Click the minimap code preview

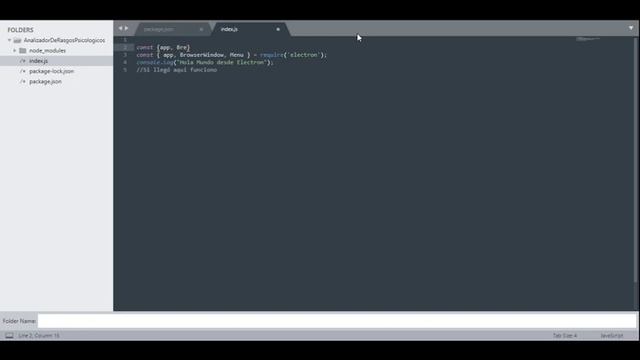pyautogui.click(x=588, y=39)
